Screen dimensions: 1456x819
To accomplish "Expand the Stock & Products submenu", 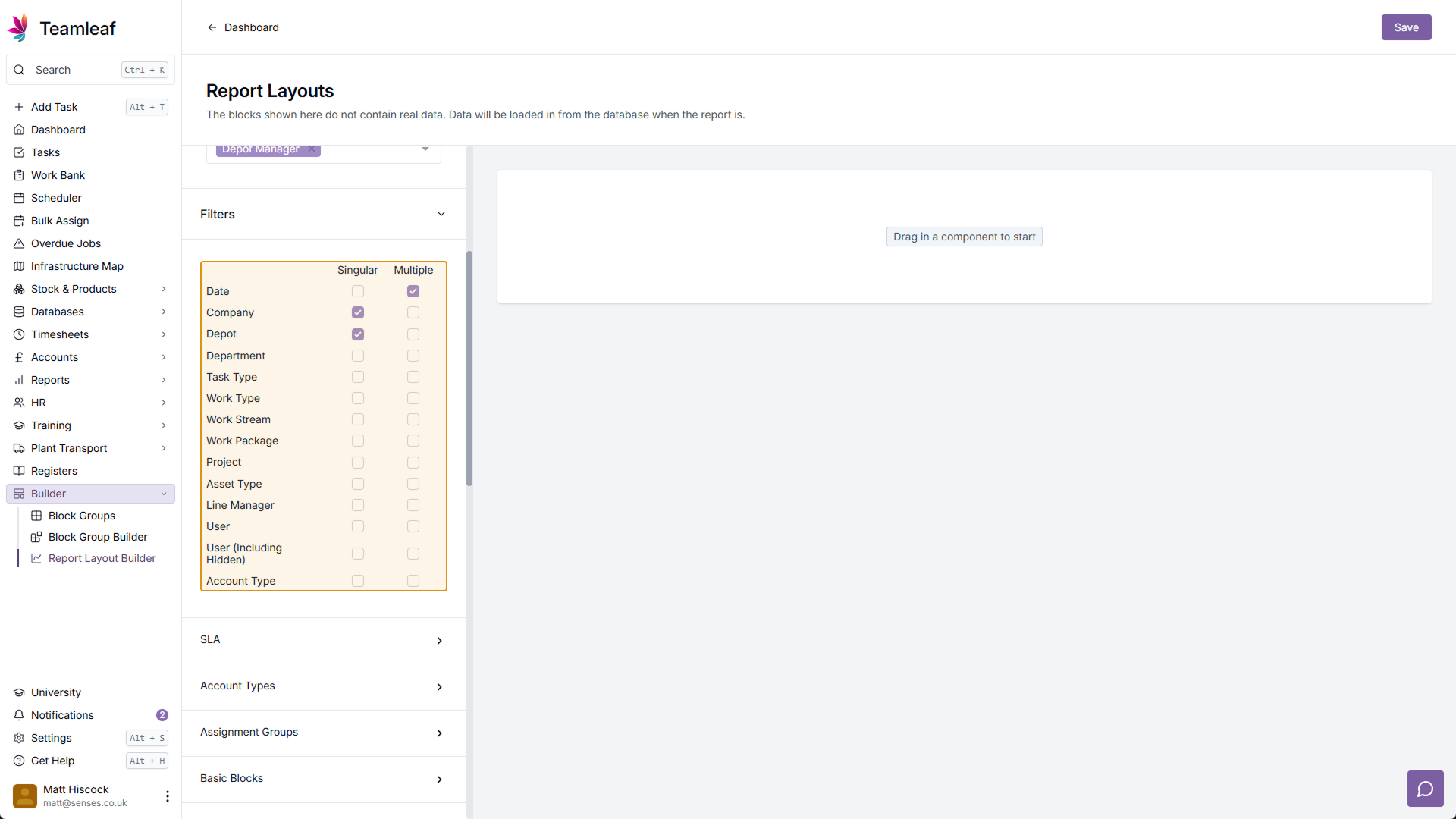I will [164, 289].
